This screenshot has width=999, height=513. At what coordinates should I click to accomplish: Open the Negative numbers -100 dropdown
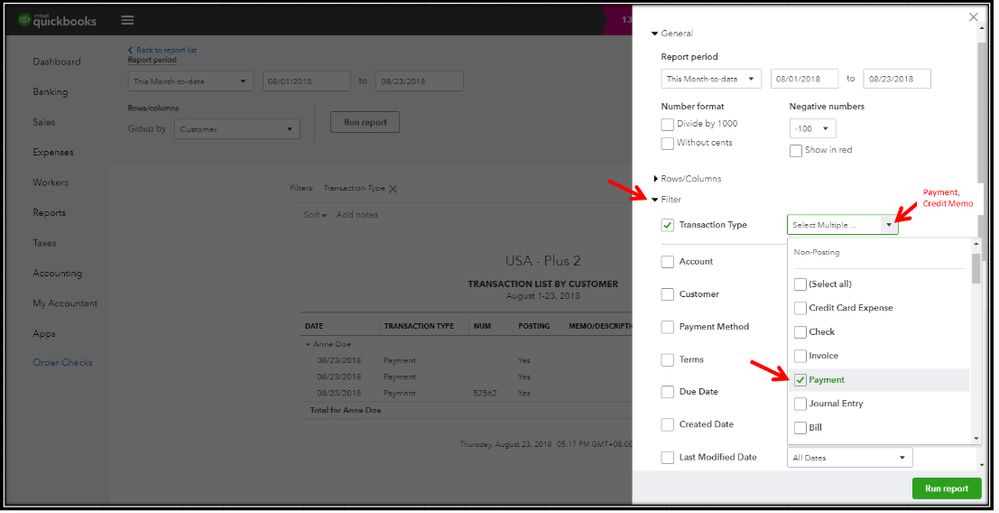(812, 129)
